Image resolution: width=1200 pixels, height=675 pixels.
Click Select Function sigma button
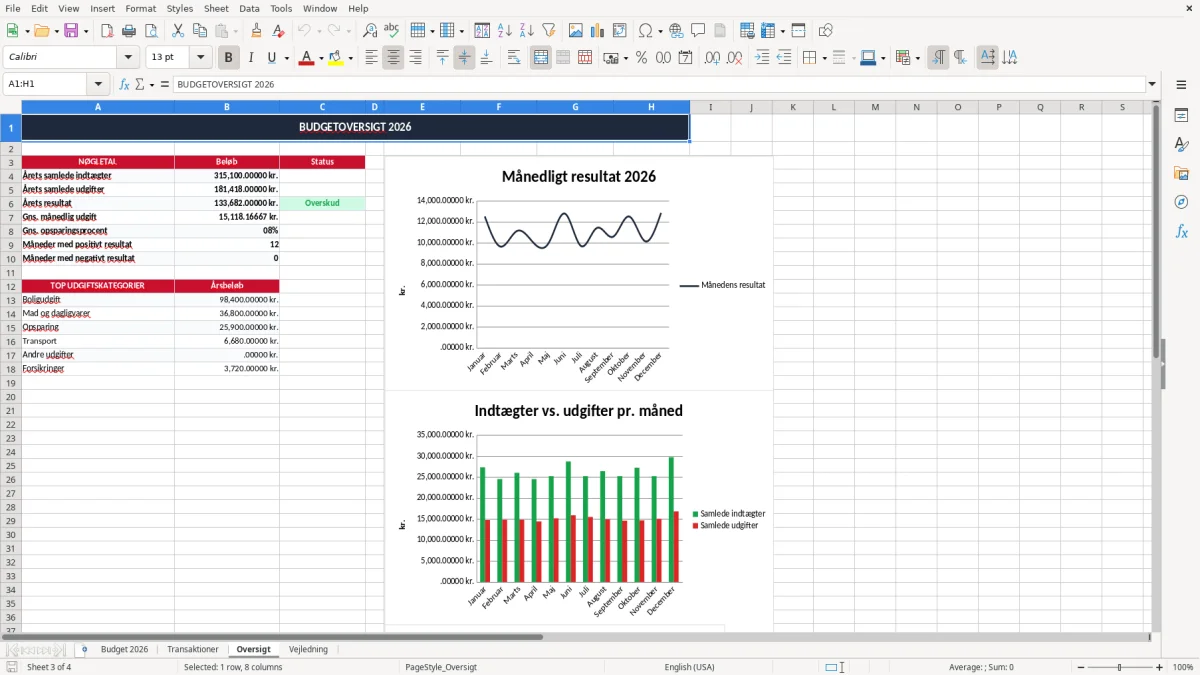139,85
